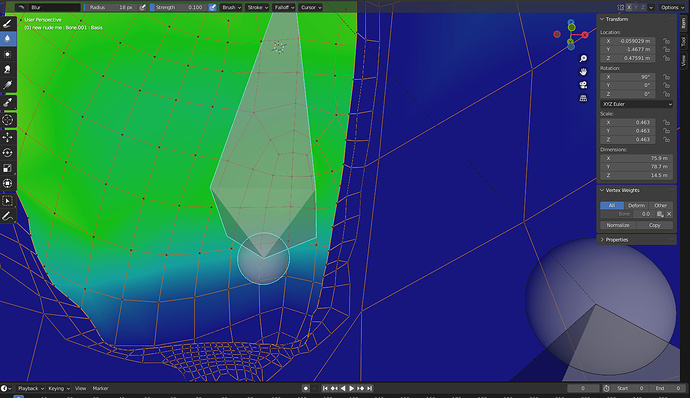Viewport: 690px width, 398px height.
Task: Collapse the Transform panel
Action: [602, 19]
